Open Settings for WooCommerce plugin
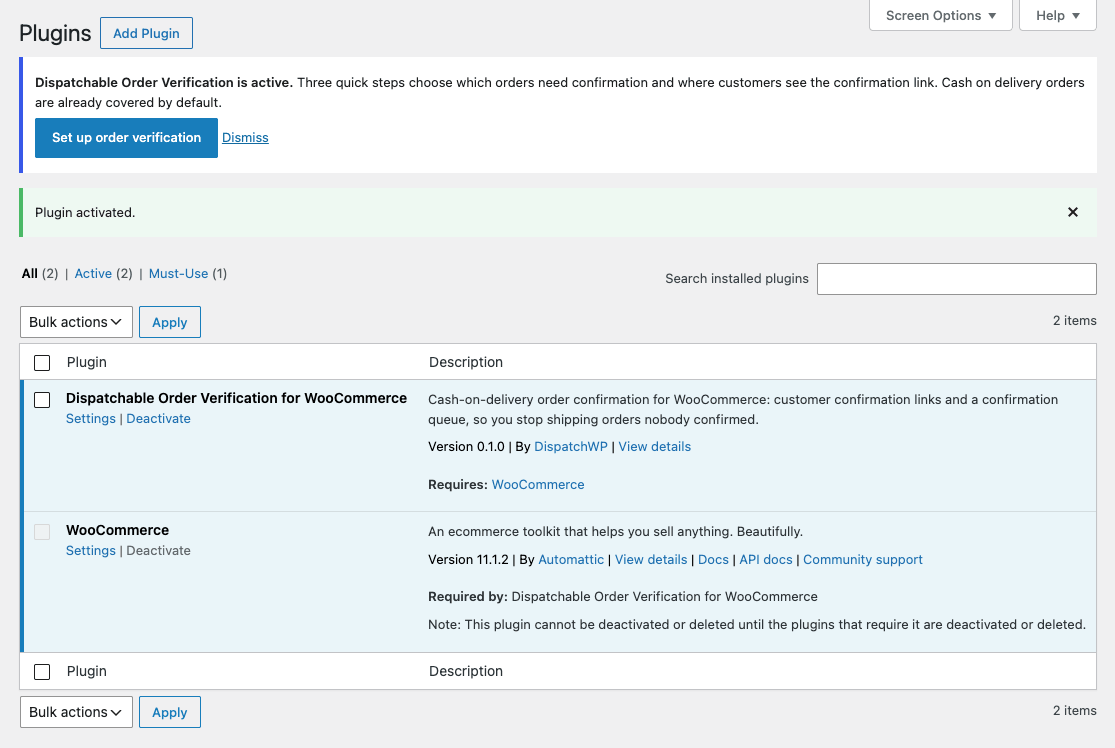 click(x=90, y=551)
